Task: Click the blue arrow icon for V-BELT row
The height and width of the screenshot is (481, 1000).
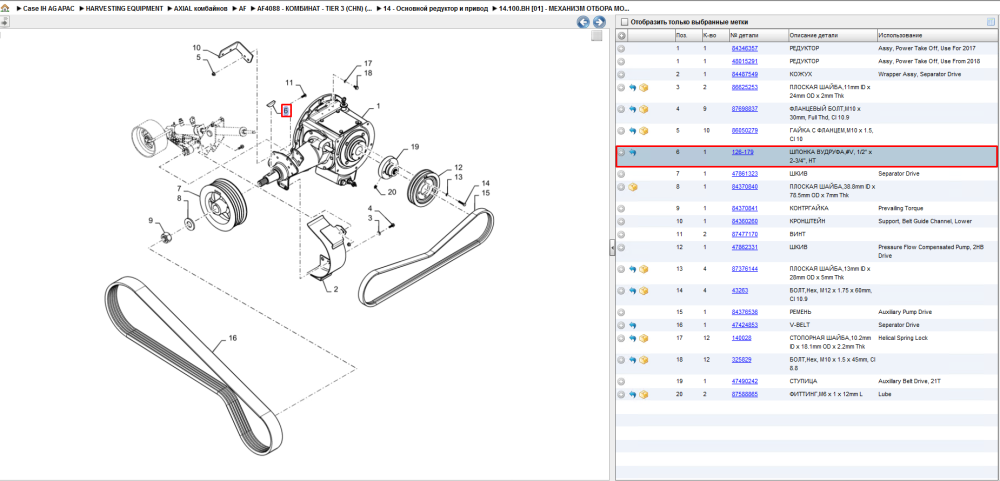Action: [x=633, y=325]
